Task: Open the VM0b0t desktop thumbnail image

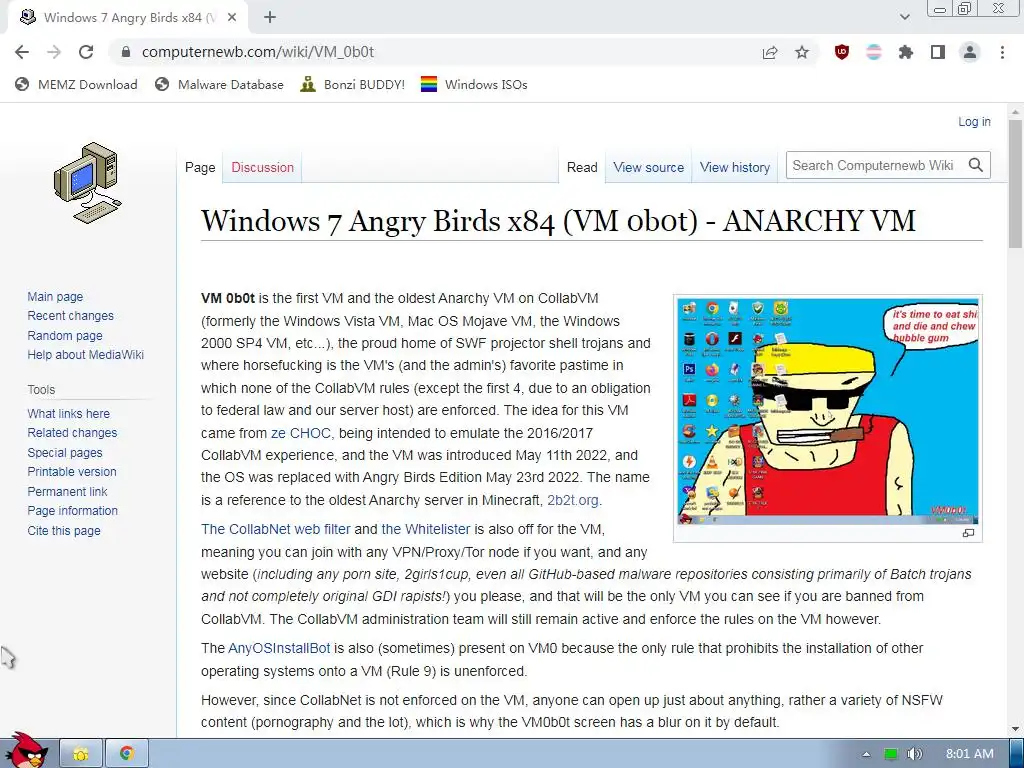Action: (x=827, y=411)
